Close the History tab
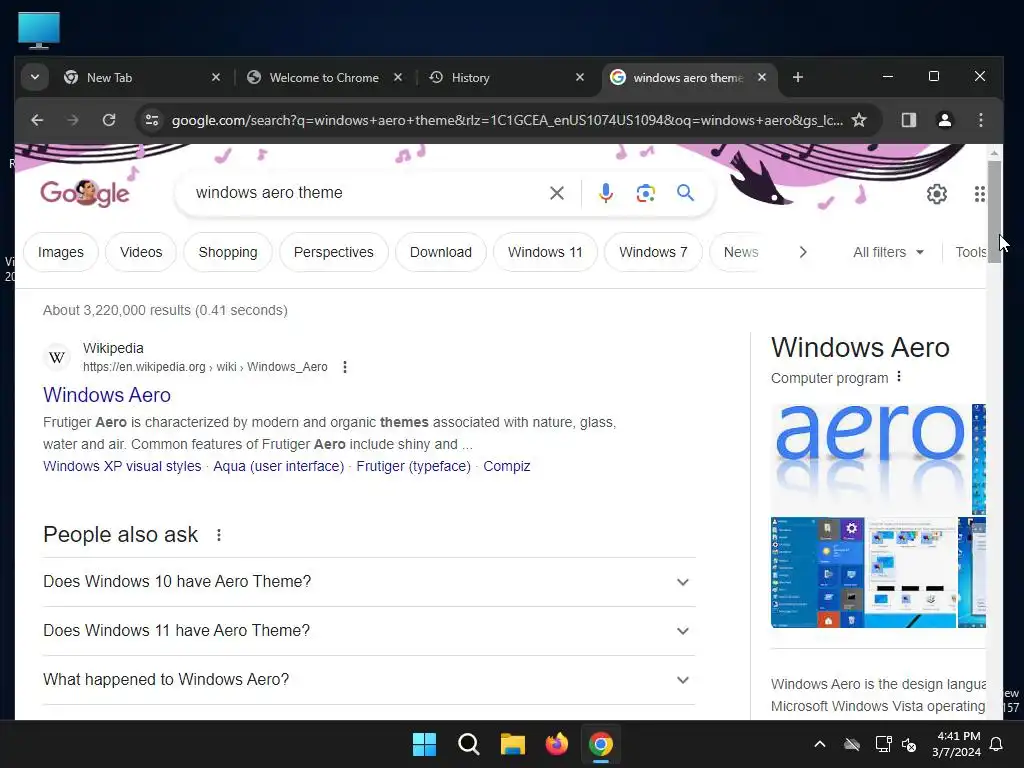 tap(580, 77)
